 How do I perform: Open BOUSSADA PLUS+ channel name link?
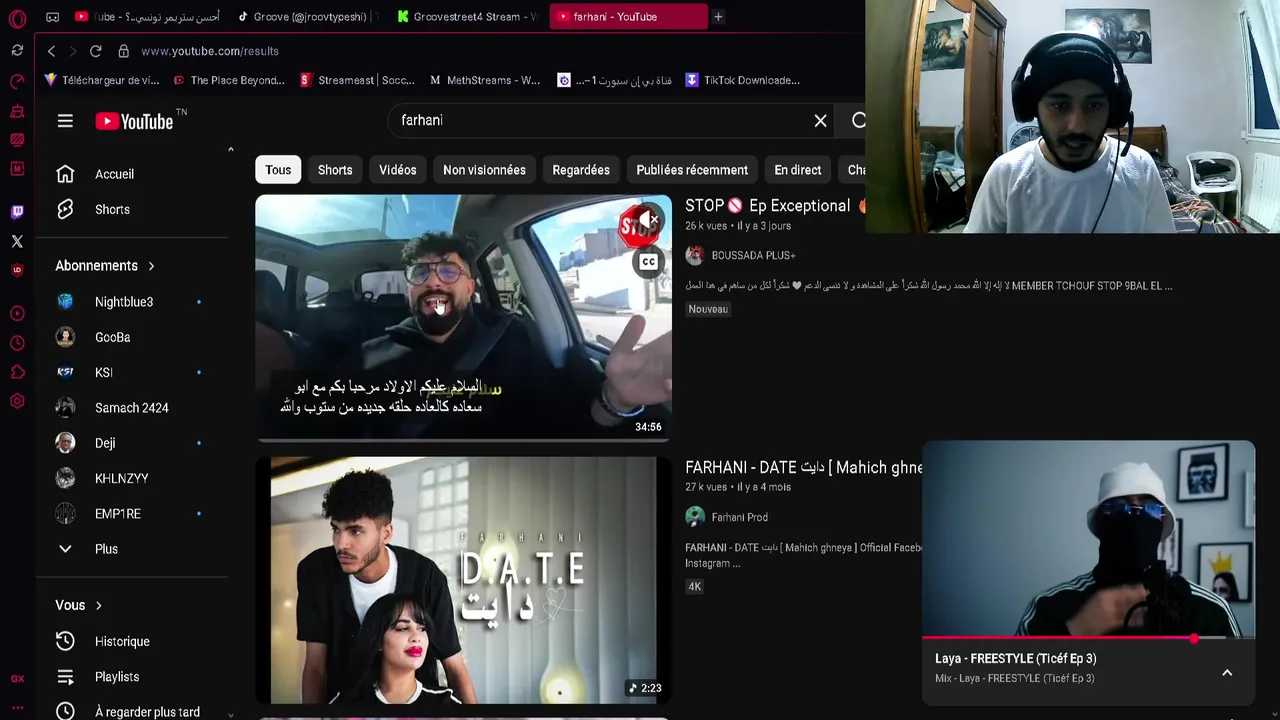pyautogui.click(x=753, y=255)
